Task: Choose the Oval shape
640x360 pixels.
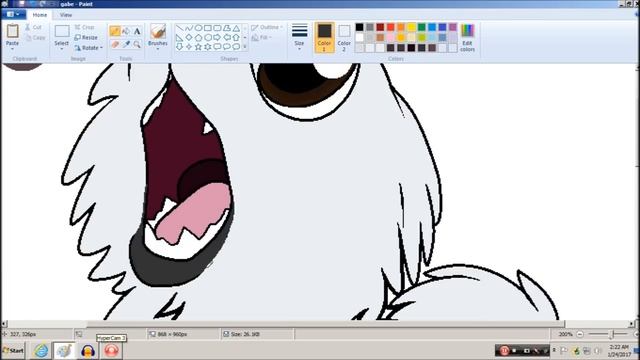Action: (x=198, y=28)
